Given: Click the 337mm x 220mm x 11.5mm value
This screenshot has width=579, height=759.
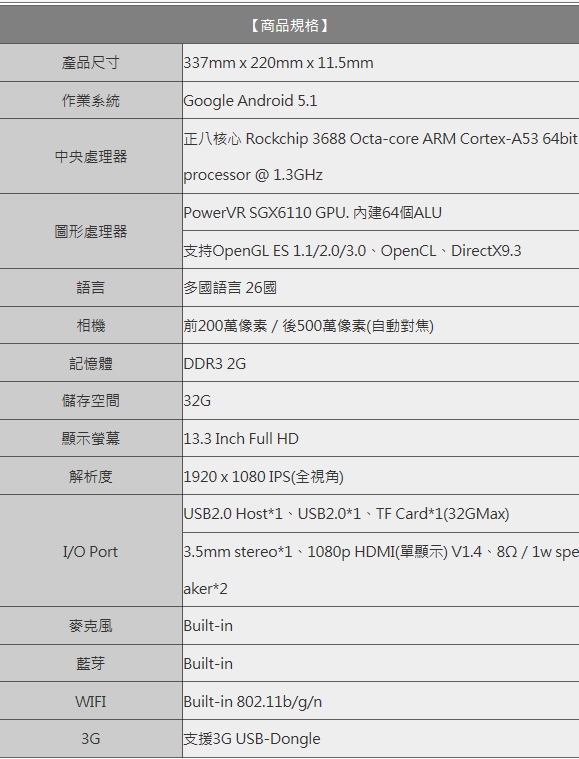Looking at the screenshot, I should click(x=278, y=63).
